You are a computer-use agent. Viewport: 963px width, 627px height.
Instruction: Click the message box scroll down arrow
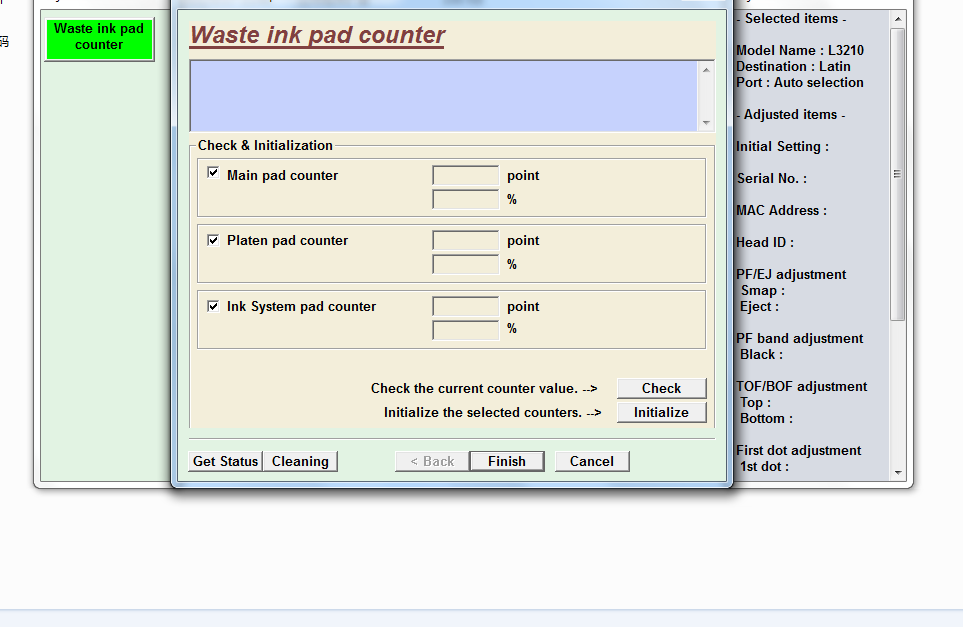click(x=706, y=123)
